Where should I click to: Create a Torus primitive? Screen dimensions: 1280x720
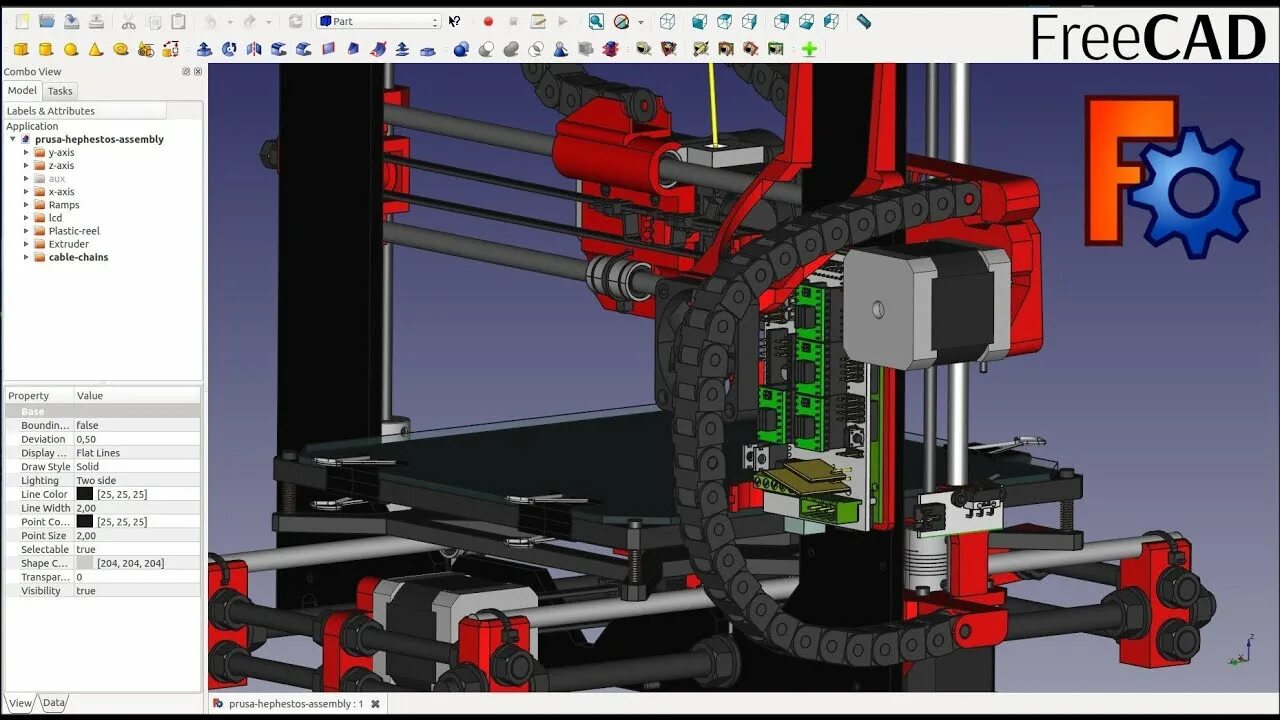pyautogui.click(x=120, y=49)
